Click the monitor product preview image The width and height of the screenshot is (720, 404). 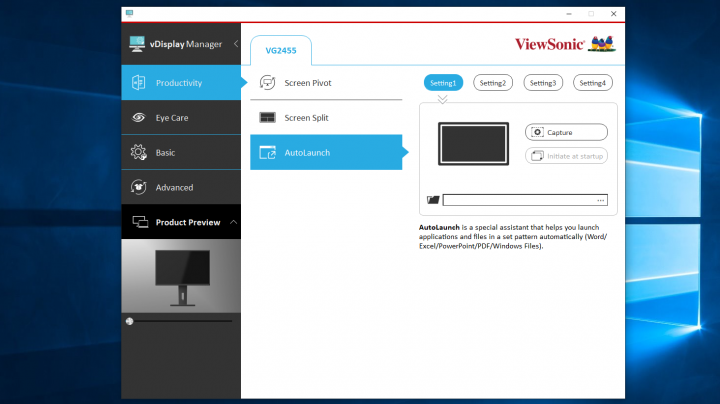tap(181, 276)
